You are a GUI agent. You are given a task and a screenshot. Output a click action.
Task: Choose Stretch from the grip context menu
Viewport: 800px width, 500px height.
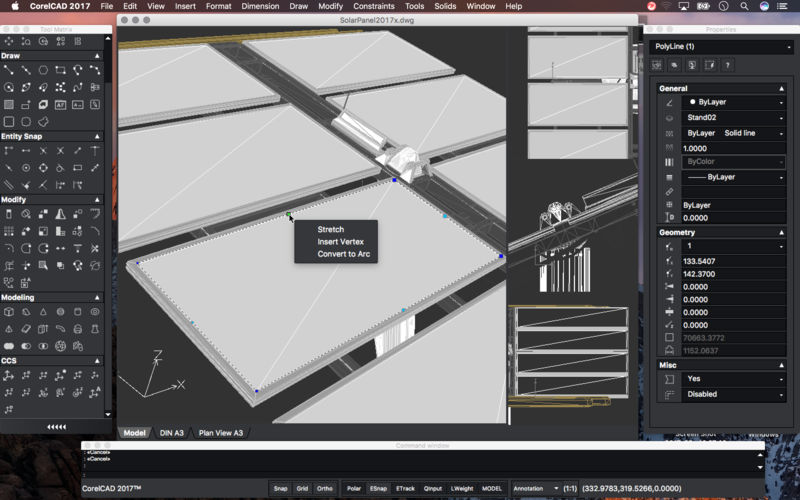pyautogui.click(x=331, y=230)
